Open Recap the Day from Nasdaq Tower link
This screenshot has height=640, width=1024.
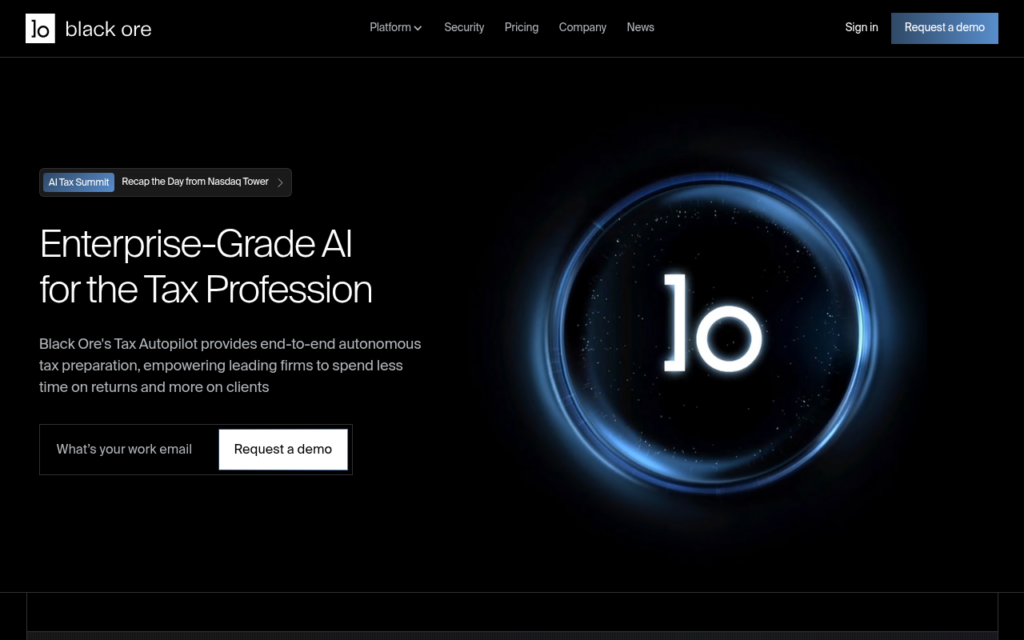[195, 182]
